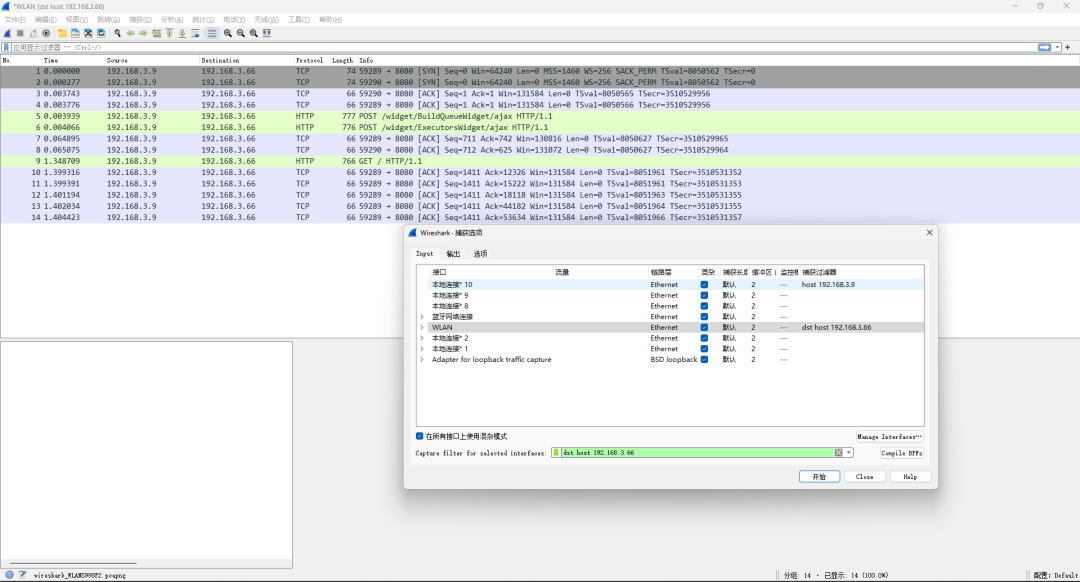Uncheck promiscuous checkbox for WLAN row
The width and height of the screenshot is (1080, 582).
(x=704, y=327)
